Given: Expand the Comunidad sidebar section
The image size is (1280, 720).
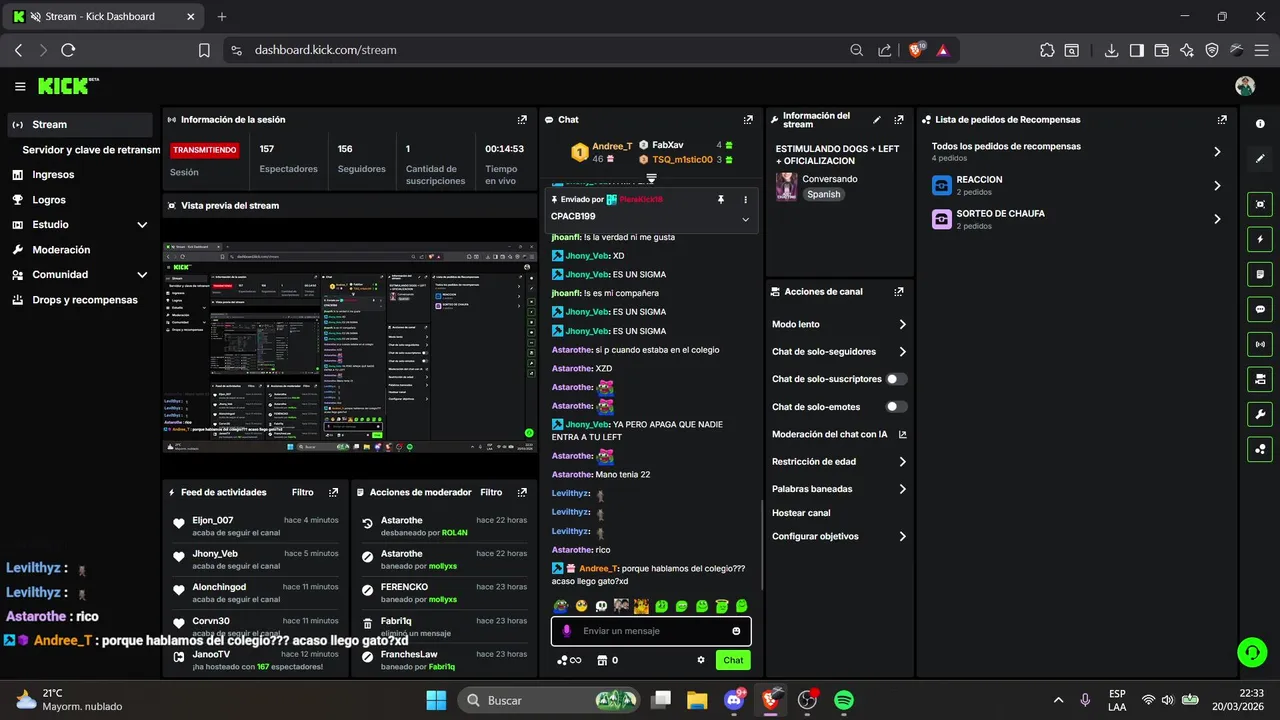Looking at the screenshot, I should coord(142,275).
